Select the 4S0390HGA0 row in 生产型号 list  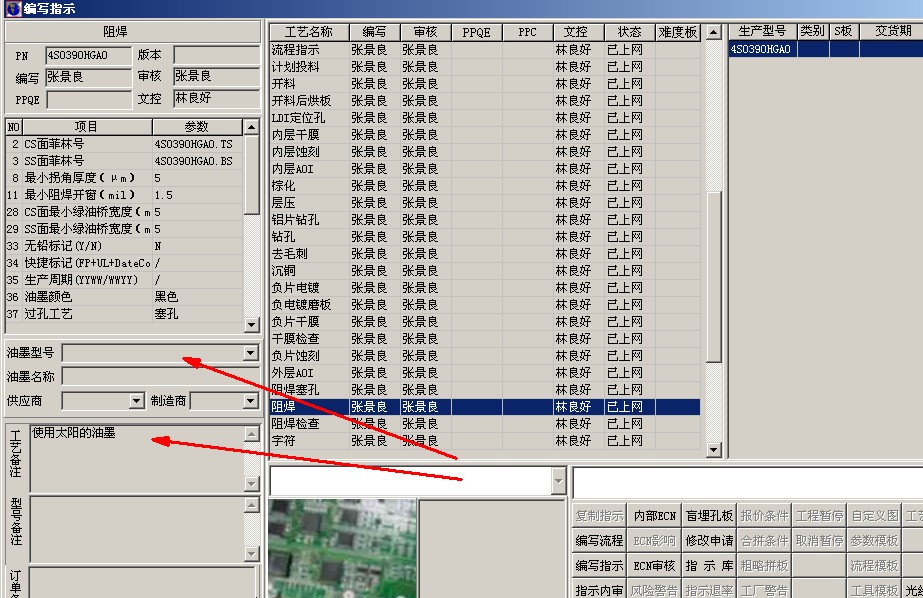pos(825,49)
